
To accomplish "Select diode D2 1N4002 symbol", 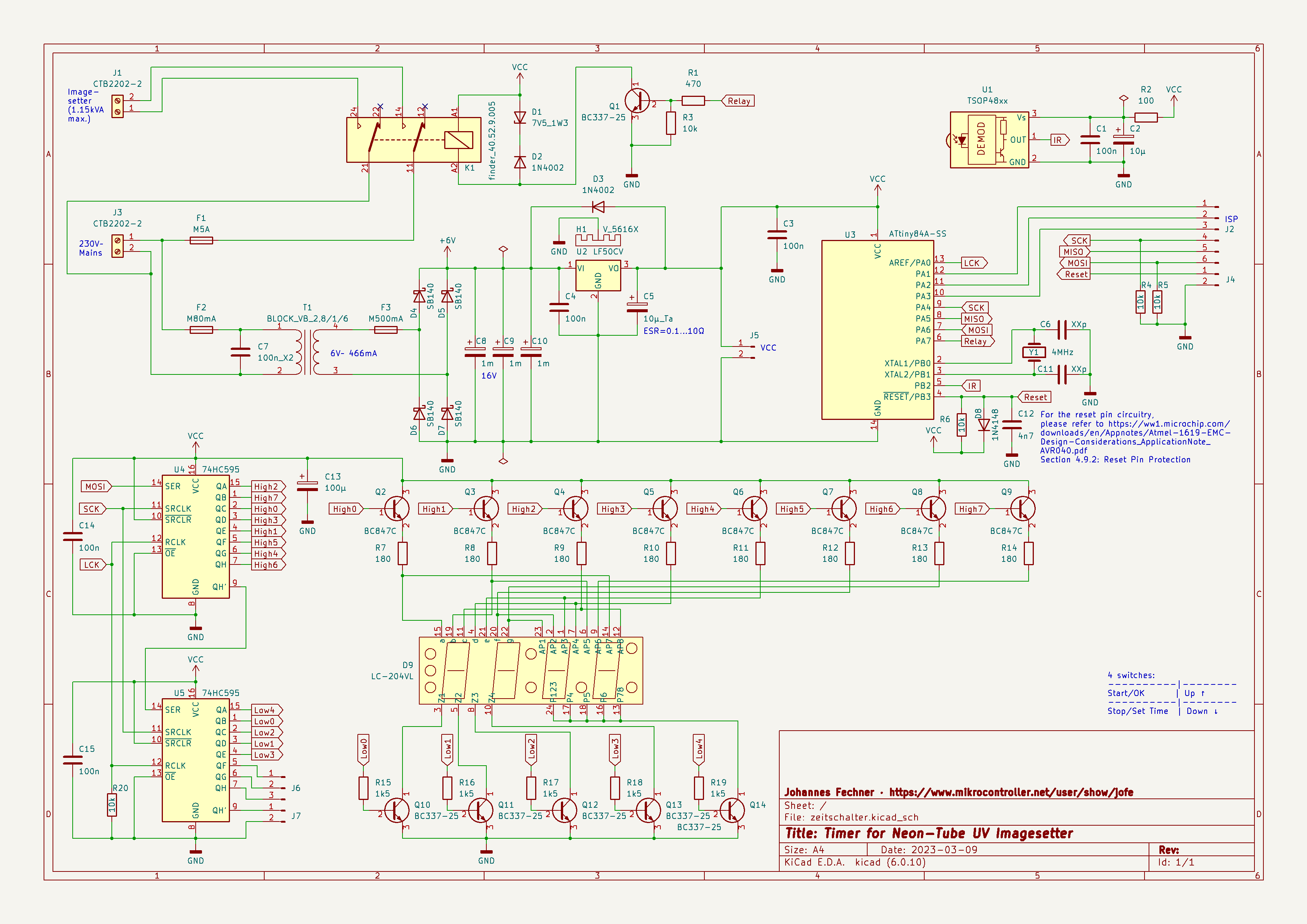I will coord(520,162).
